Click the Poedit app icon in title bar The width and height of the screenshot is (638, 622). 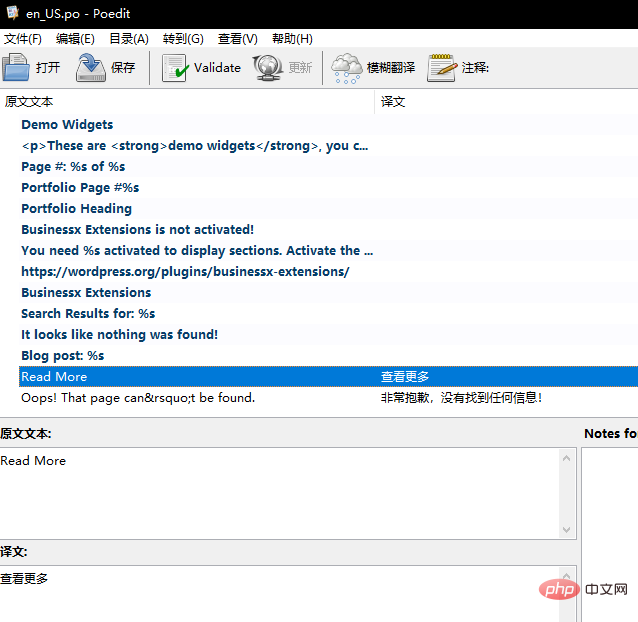coord(13,13)
